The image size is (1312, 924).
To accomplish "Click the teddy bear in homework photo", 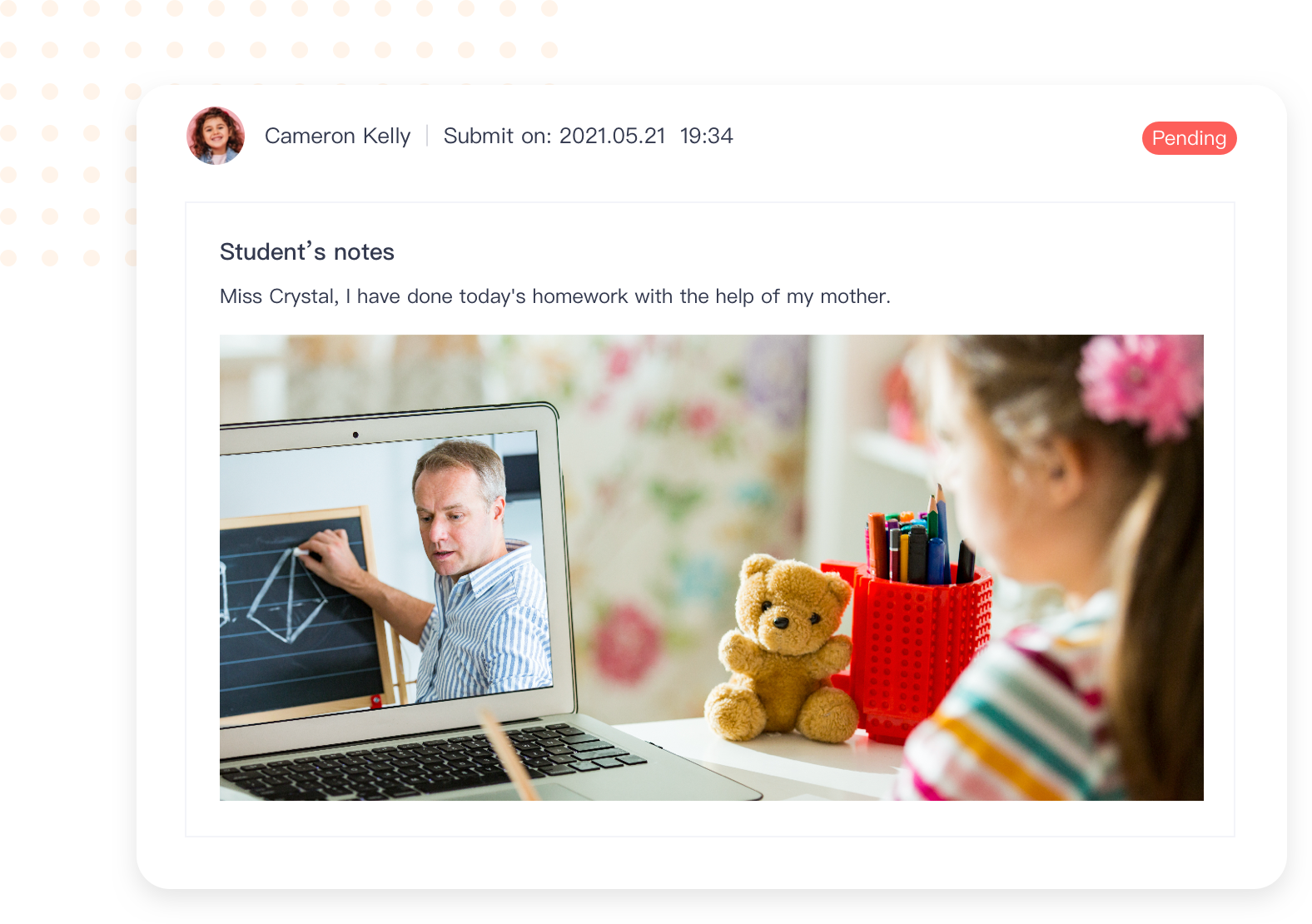I will [781, 648].
